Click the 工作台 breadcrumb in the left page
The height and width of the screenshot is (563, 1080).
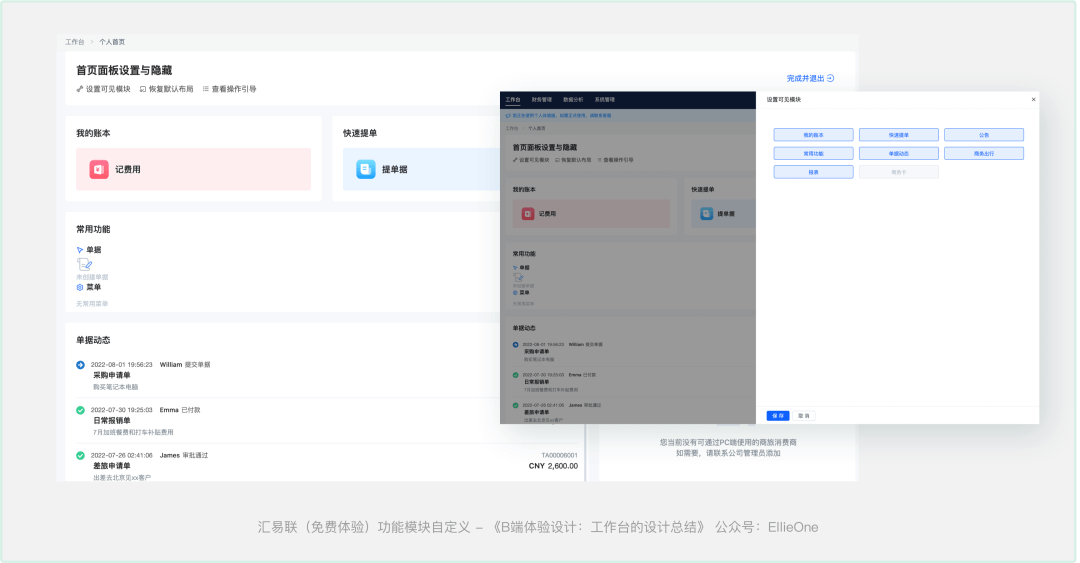pyautogui.click(x=74, y=42)
